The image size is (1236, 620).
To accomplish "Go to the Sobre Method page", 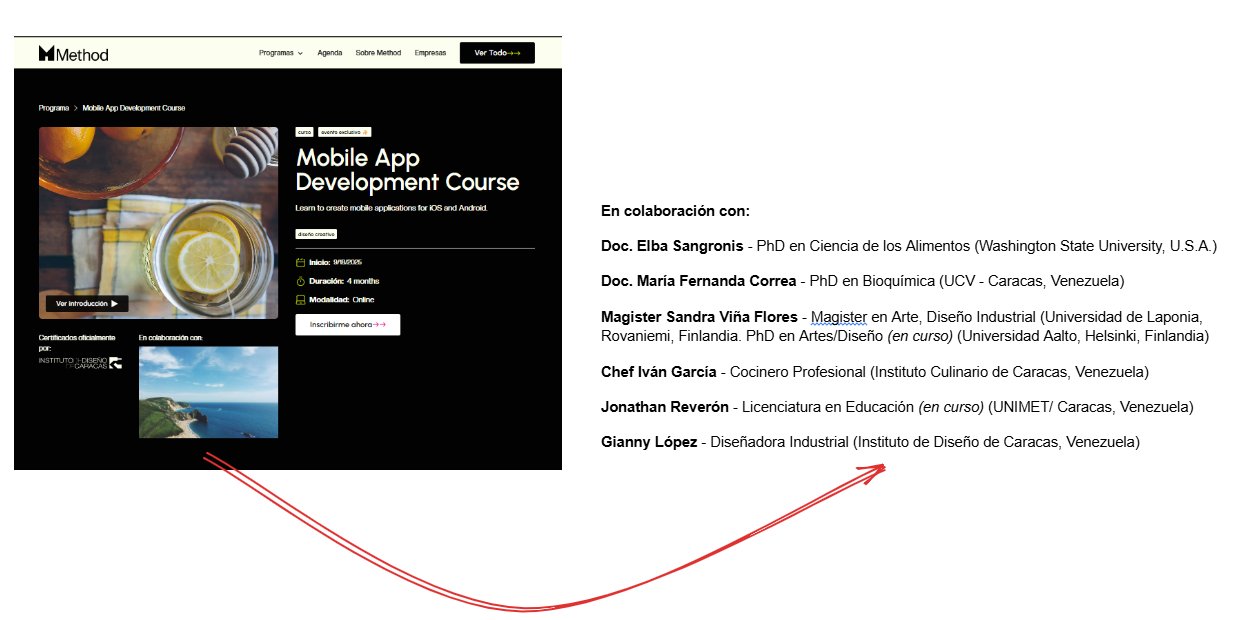I will tap(378, 53).
